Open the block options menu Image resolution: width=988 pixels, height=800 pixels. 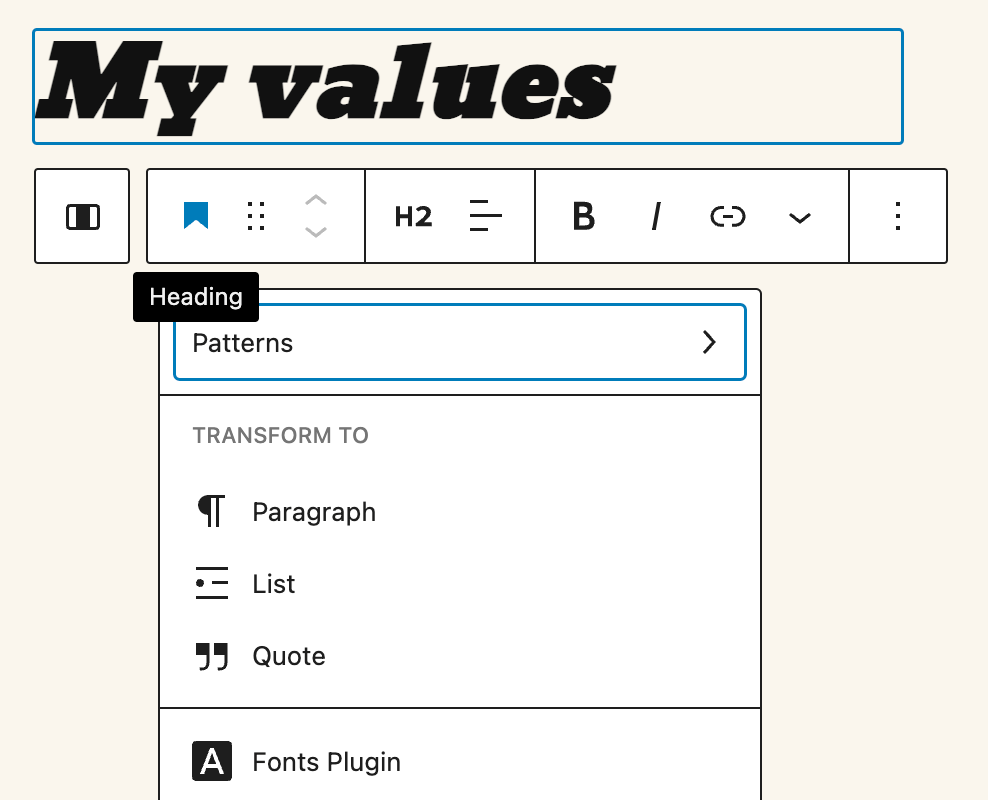tap(897, 216)
